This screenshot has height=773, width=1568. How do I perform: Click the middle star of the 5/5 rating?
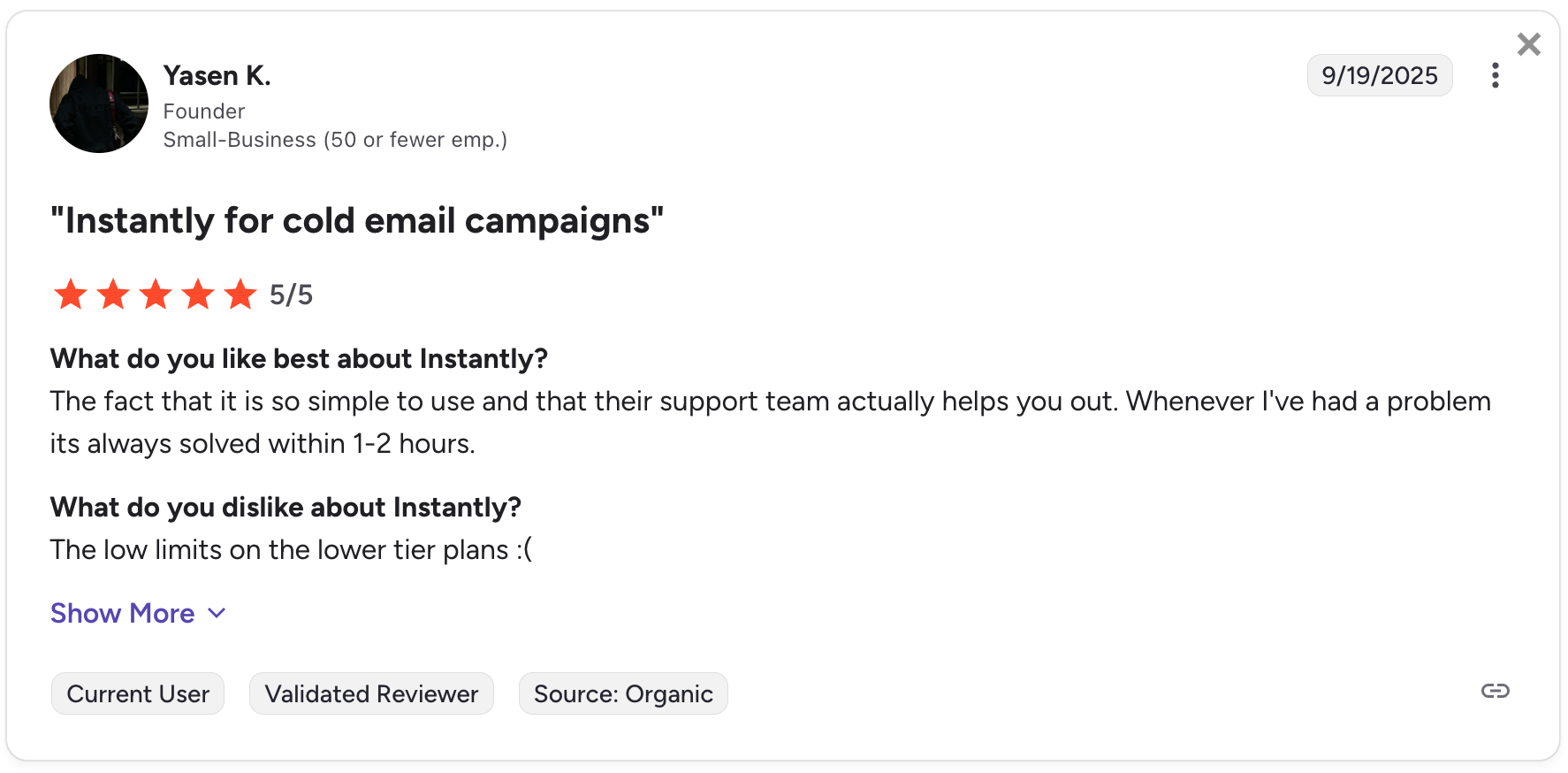point(156,294)
